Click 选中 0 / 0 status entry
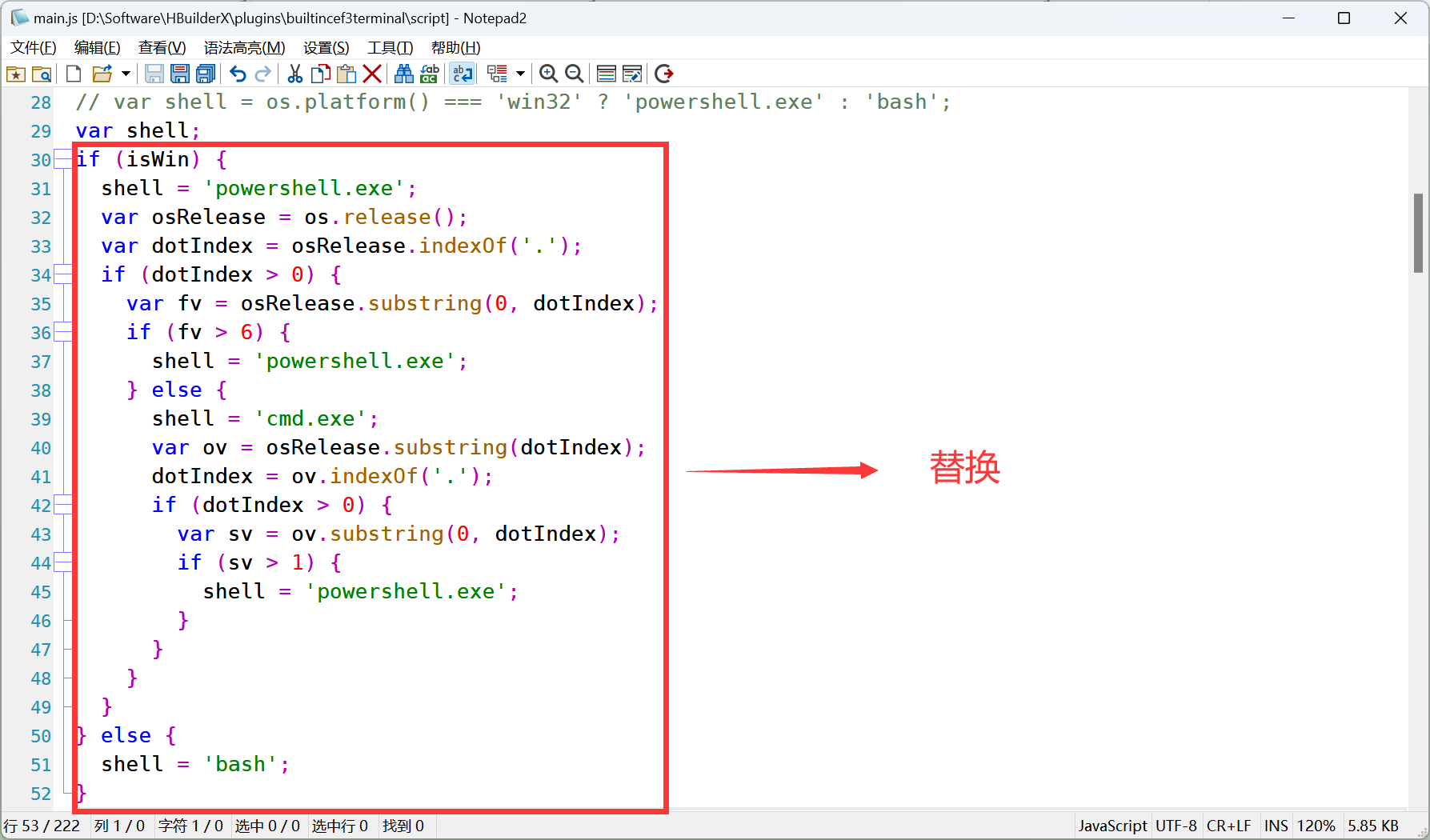Viewport: 1430px width, 840px height. (x=267, y=826)
